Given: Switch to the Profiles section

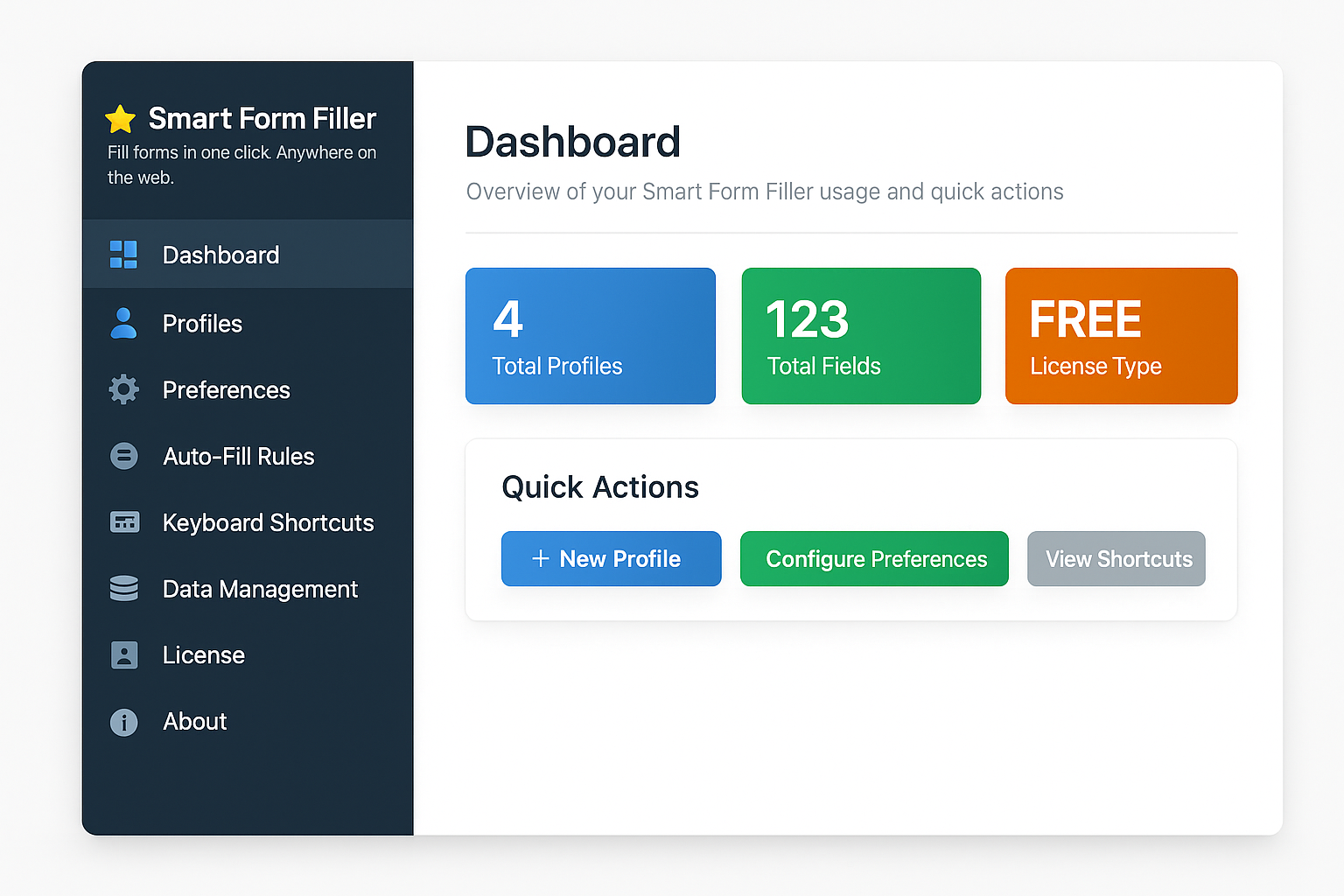Looking at the screenshot, I should point(202,324).
